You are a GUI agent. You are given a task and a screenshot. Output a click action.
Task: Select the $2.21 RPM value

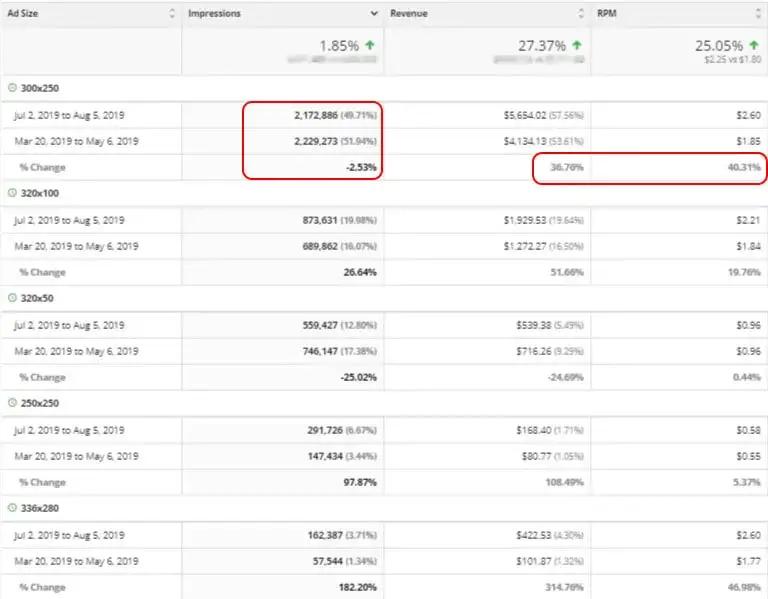748,220
